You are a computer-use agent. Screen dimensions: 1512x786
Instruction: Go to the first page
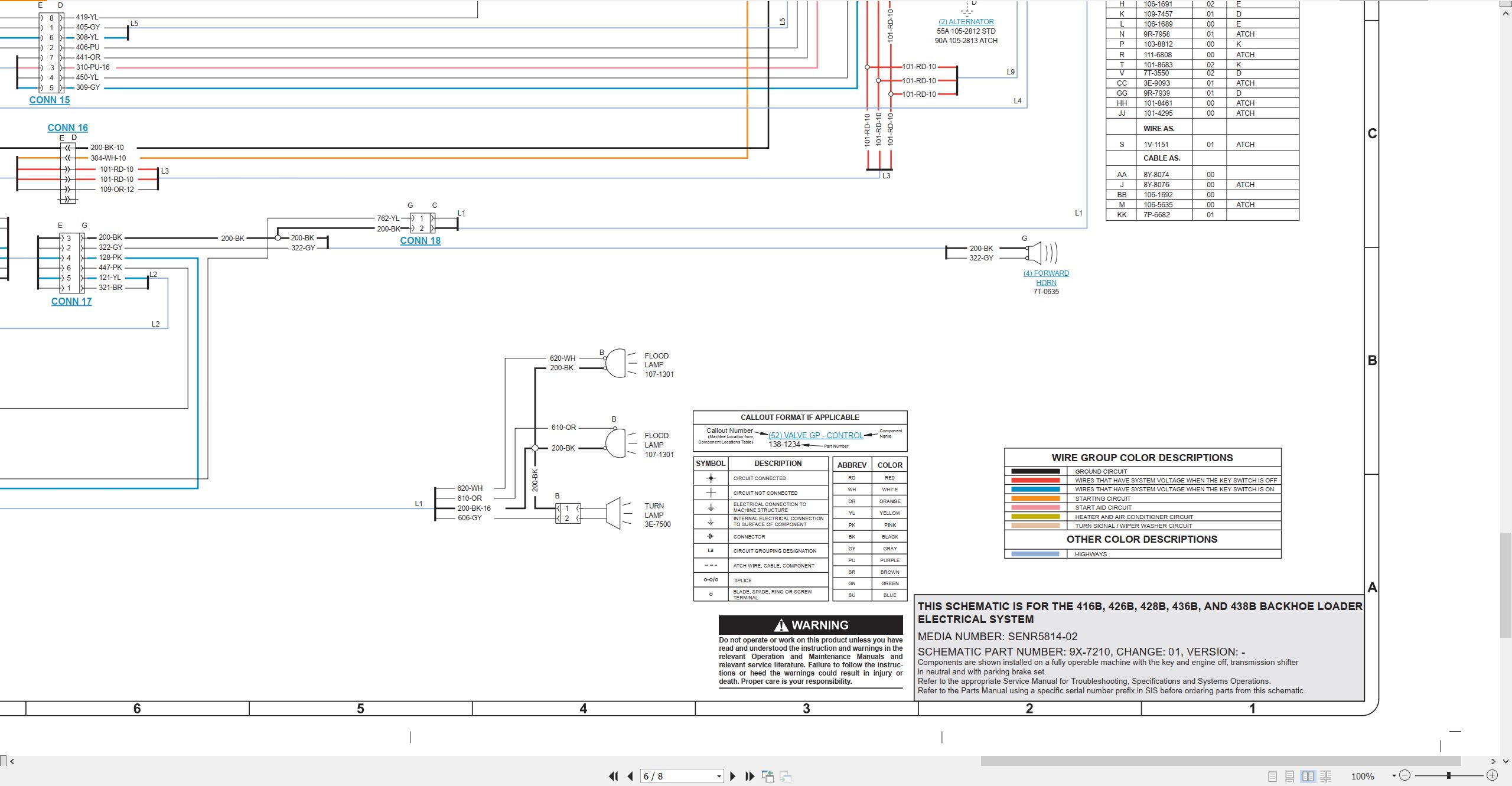point(614,776)
